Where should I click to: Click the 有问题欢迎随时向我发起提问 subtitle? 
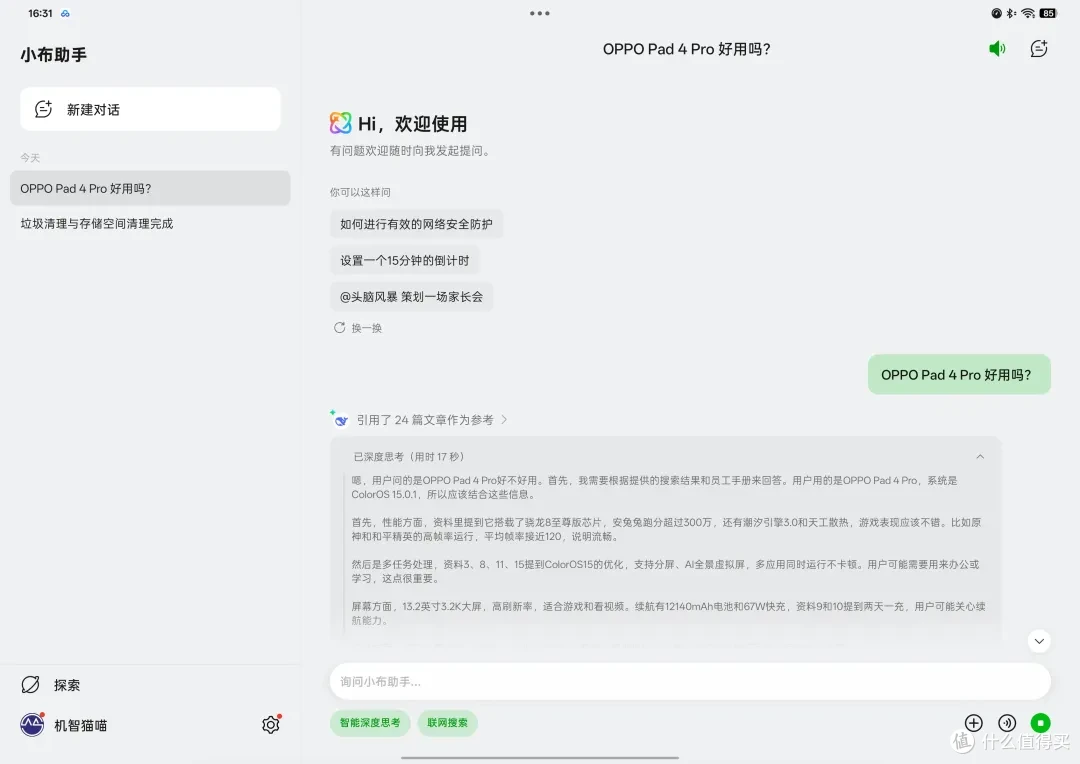411,151
